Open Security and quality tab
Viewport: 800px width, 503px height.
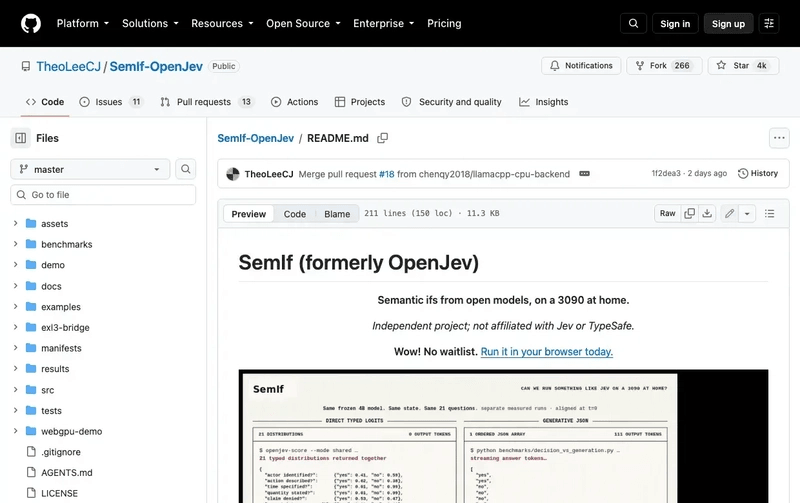(x=452, y=102)
